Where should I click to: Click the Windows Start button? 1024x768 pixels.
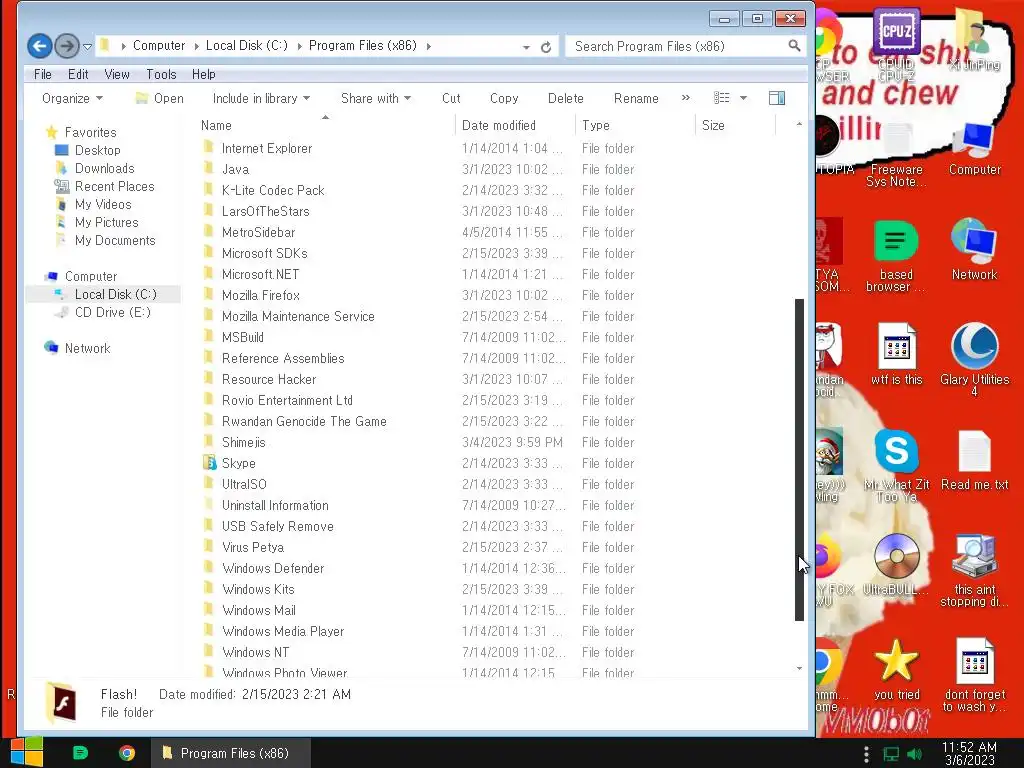click(27, 752)
